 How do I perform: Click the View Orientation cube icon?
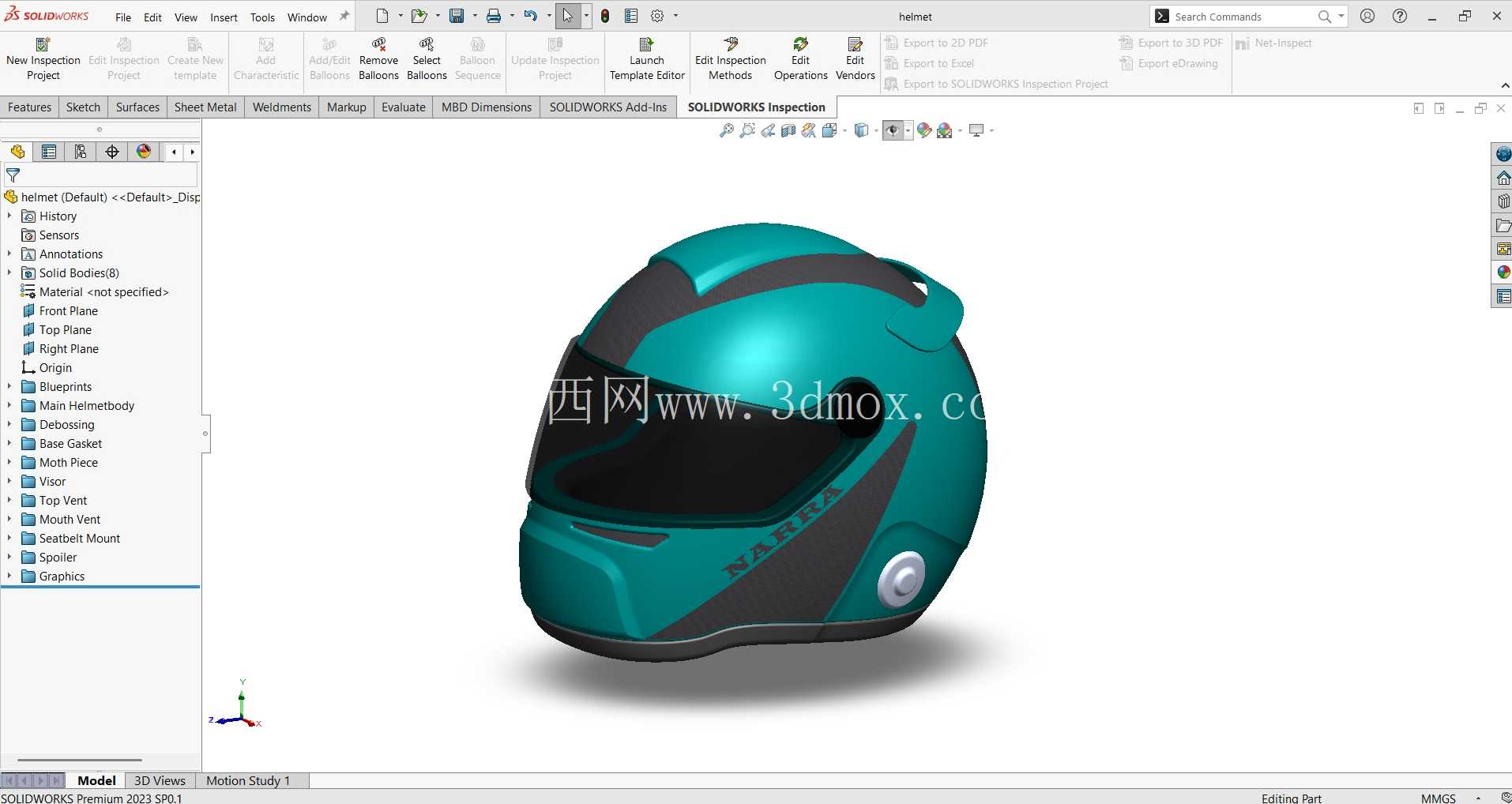click(x=829, y=130)
